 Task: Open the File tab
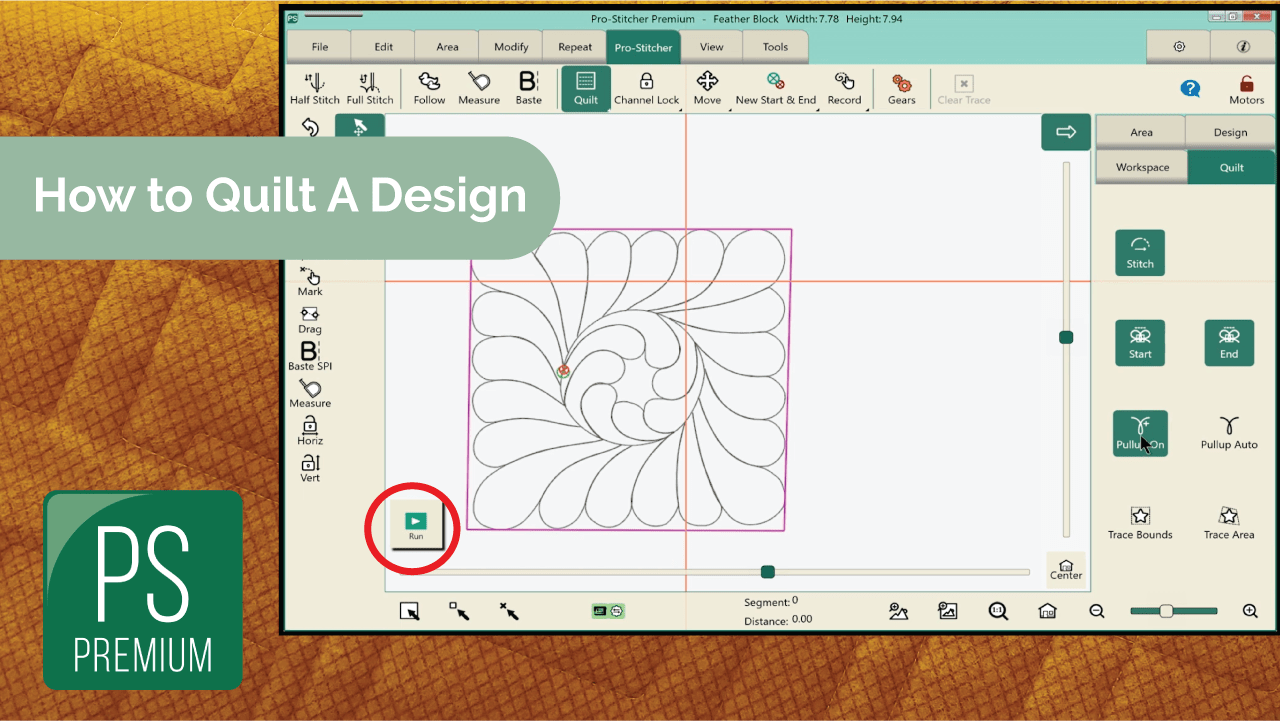(x=320, y=47)
